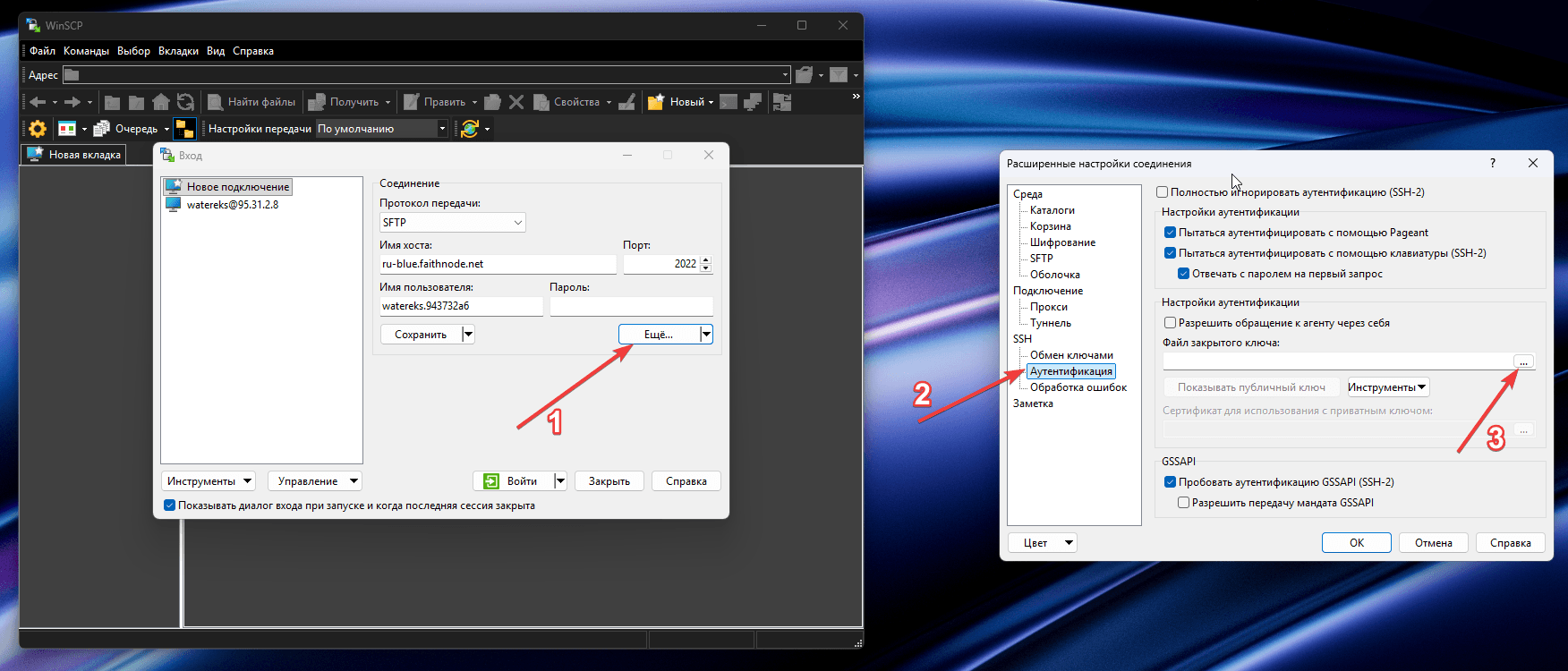1568x671 pixels.
Task: Select the watereks@95.31.2.8 saved session
Action: (x=232, y=205)
